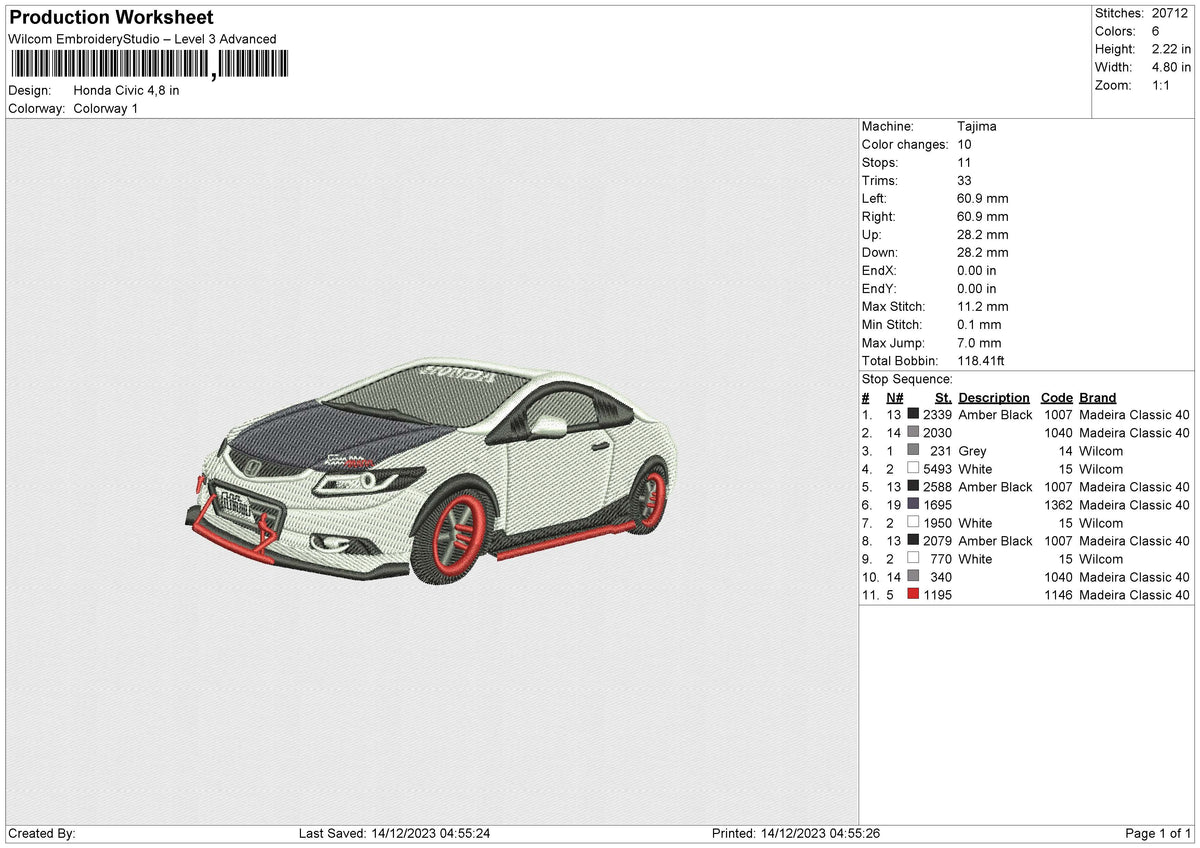
Task: Select the grey swatch in stop row 2
Action: [913, 432]
